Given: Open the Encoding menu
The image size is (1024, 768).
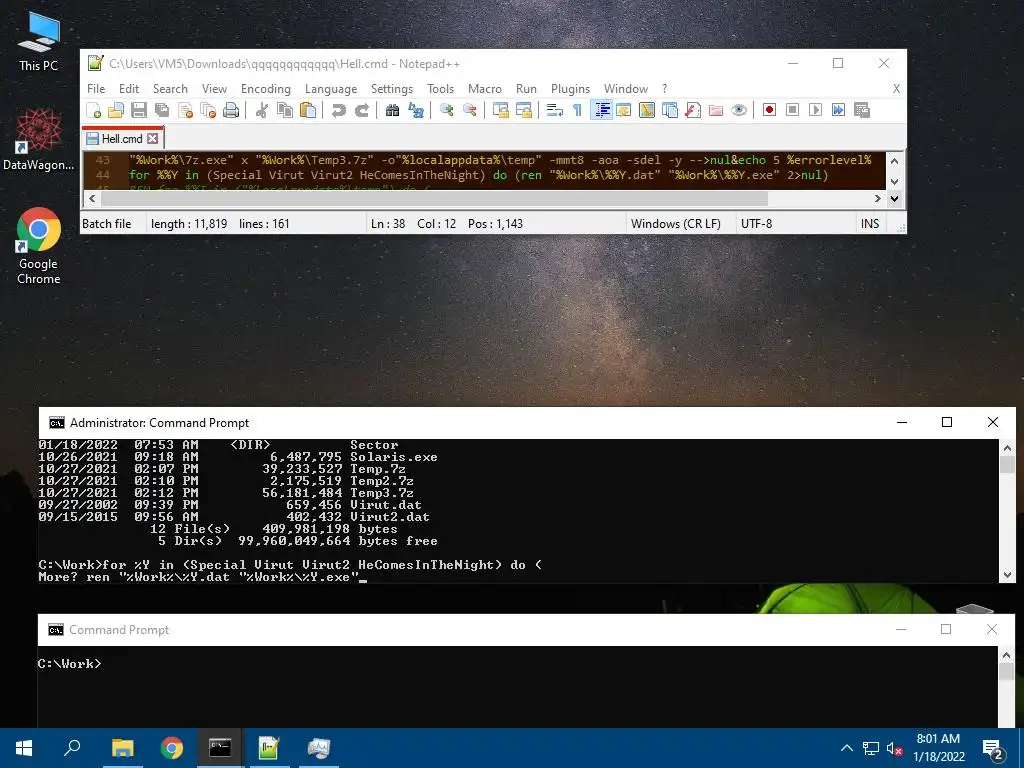Looking at the screenshot, I should point(266,89).
